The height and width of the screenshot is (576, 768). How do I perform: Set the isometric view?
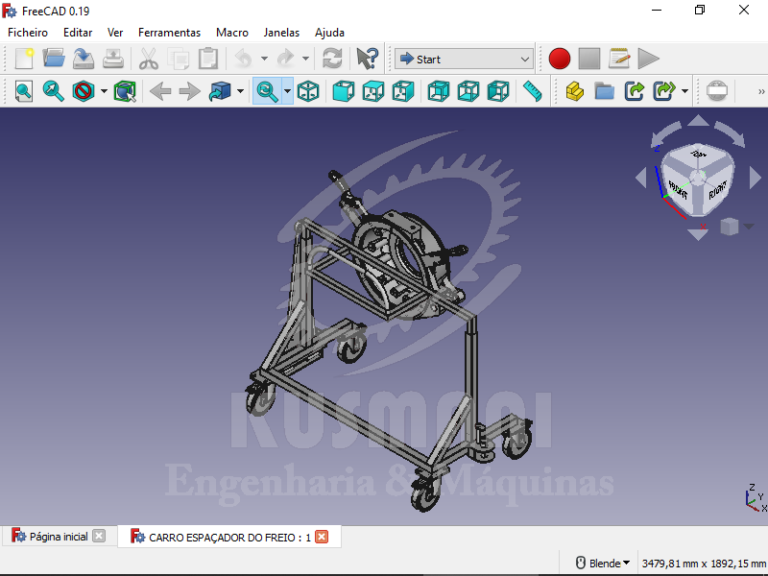309,91
